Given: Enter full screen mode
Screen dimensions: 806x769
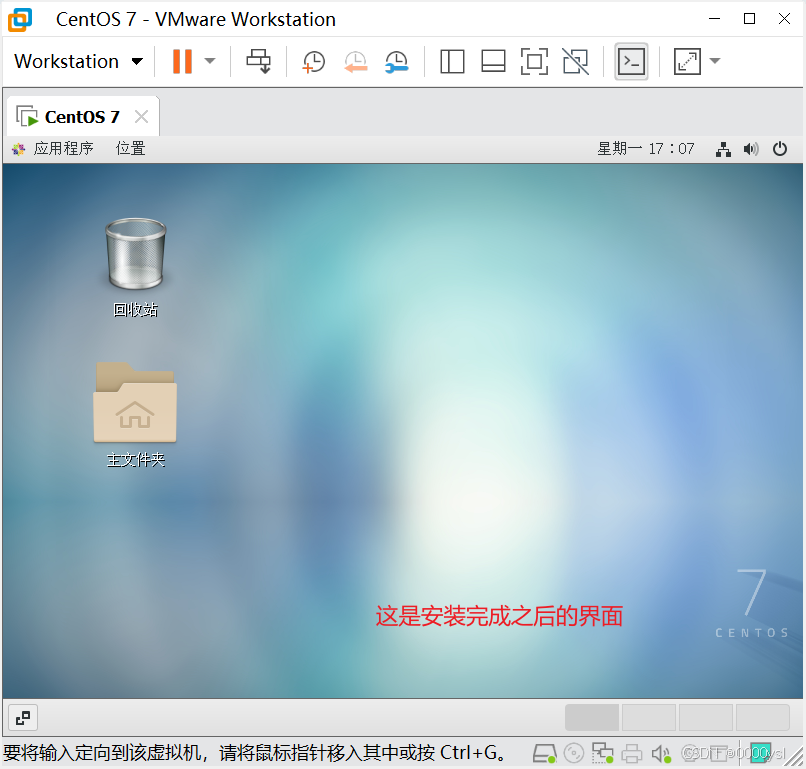Looking at the screenshot, I should (535, 61).
